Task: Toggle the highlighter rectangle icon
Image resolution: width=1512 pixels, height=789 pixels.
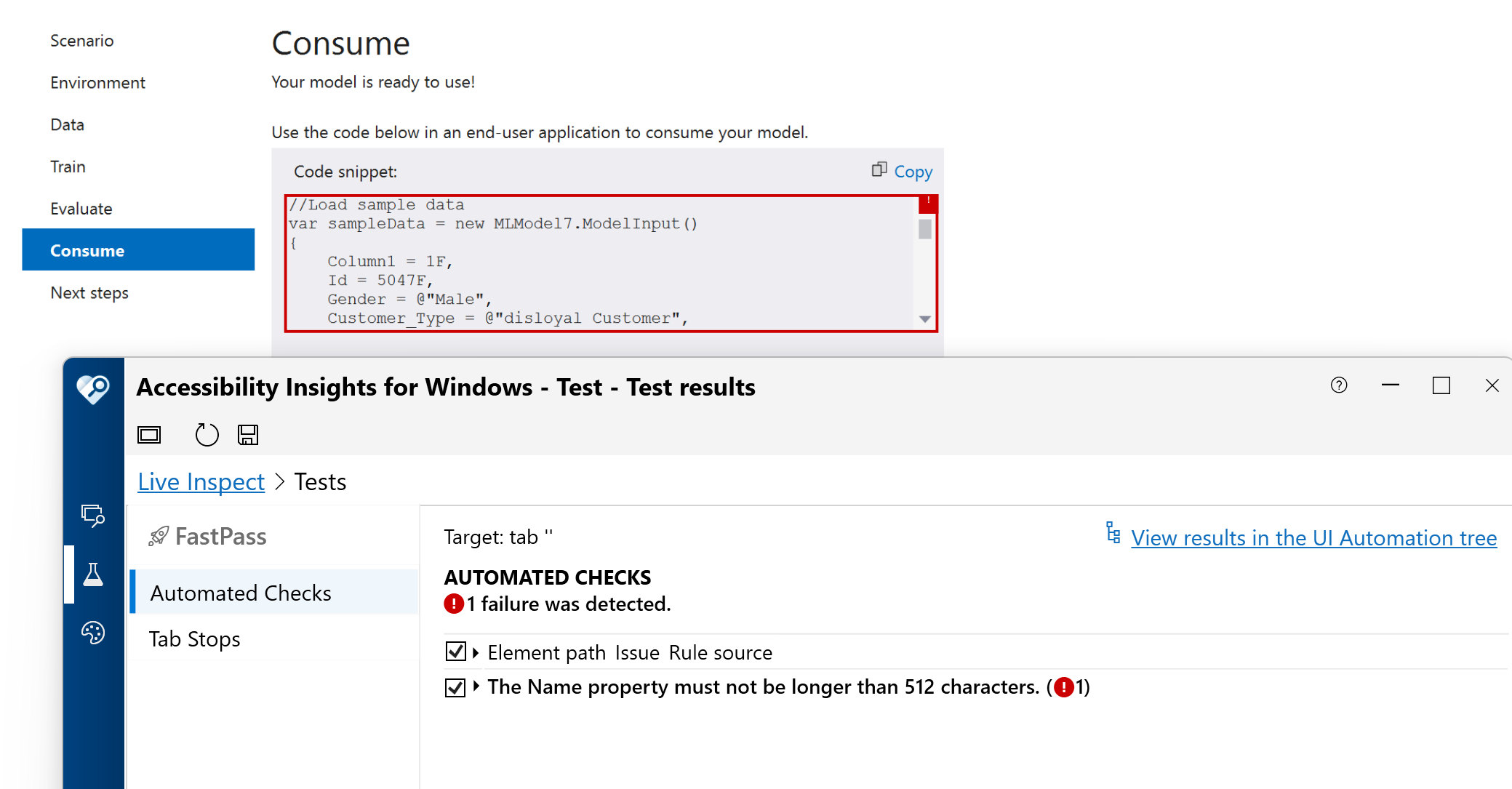Action: 149,434
